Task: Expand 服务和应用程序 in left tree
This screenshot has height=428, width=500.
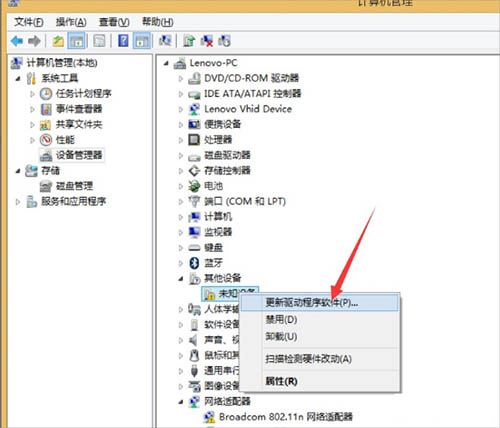Action: click(18, 202)
